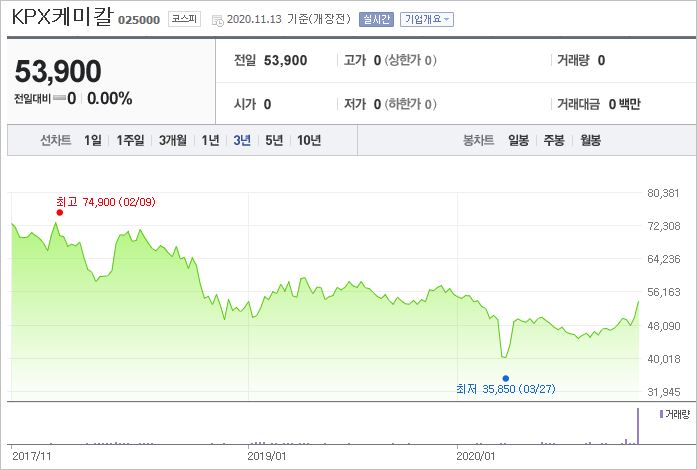Image resolution: width=697 pixels, height=470 pixels.
Task: Select the 5년 line chart period
Action: click(274, 141)
